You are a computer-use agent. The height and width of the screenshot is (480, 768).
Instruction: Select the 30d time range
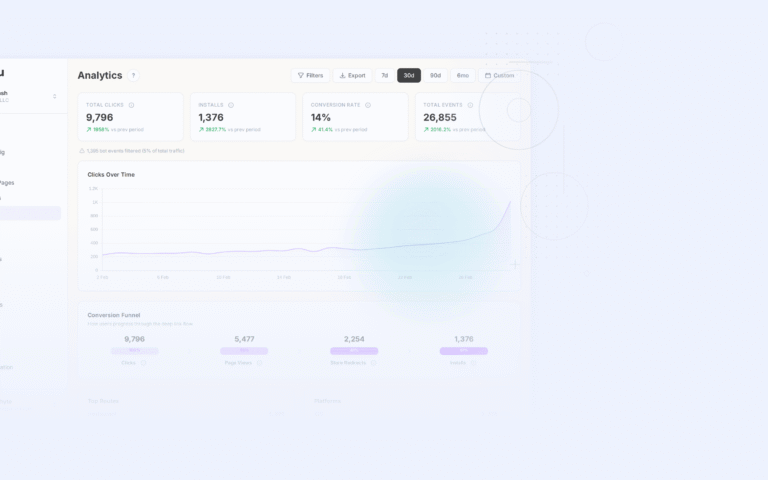point(409,75)
